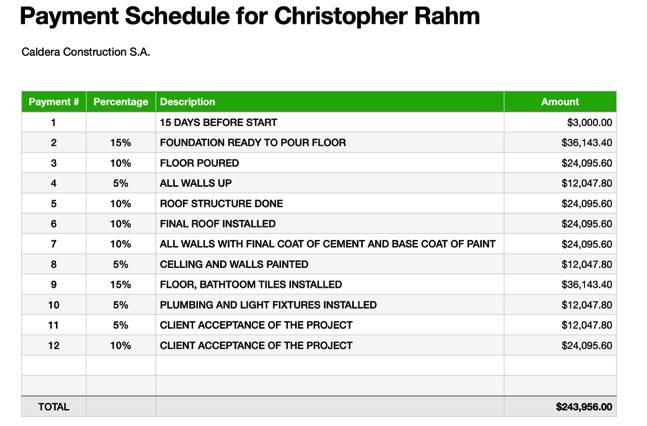The width and height of the screenshot is (647, 426).
Task: Click the Payment # column header
Action: pos(54,102)
